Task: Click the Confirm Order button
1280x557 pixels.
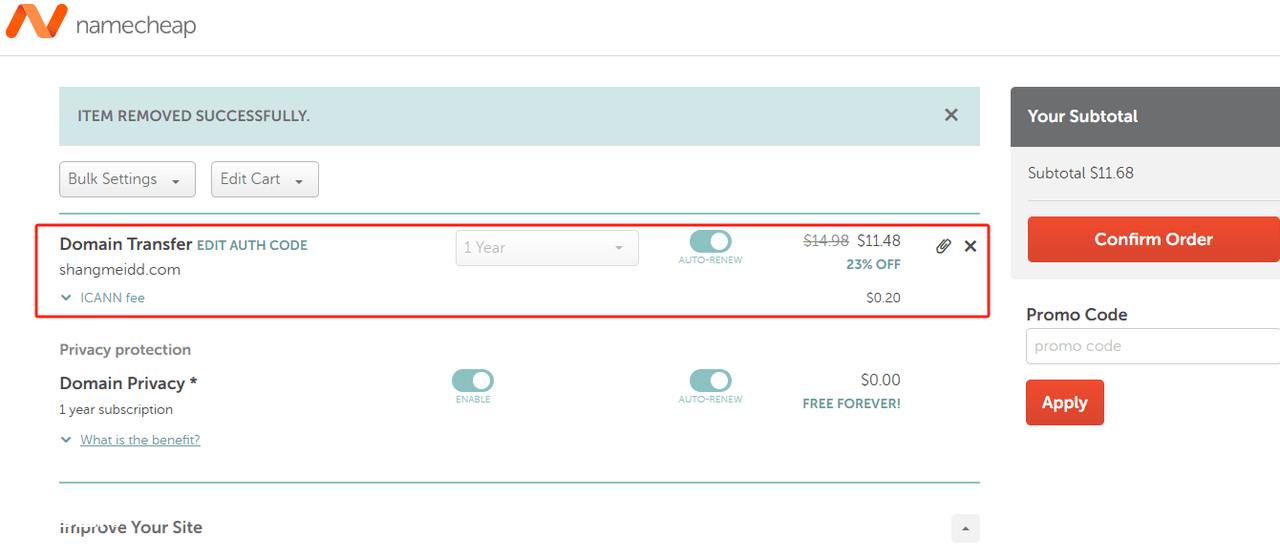Action: click(x=1154, y=239)
